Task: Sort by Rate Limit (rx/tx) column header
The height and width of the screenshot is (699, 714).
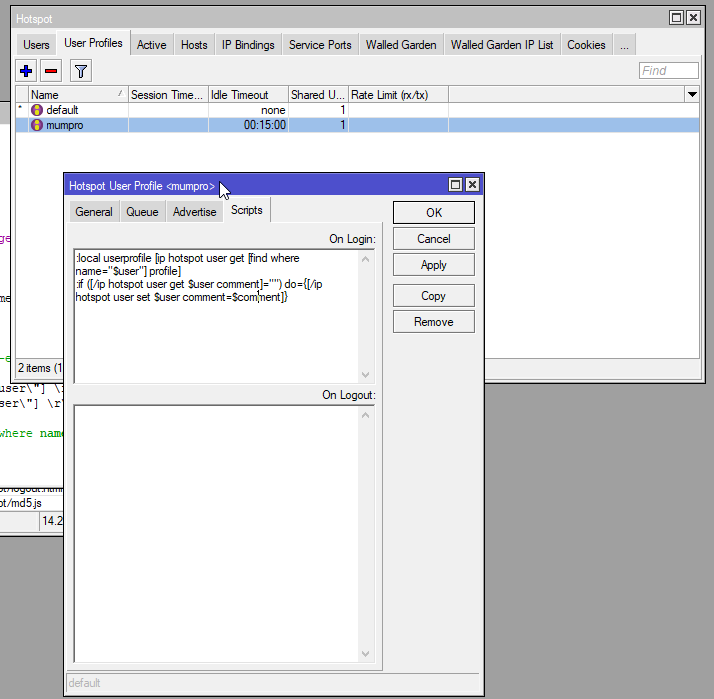Action: (398, 95)
